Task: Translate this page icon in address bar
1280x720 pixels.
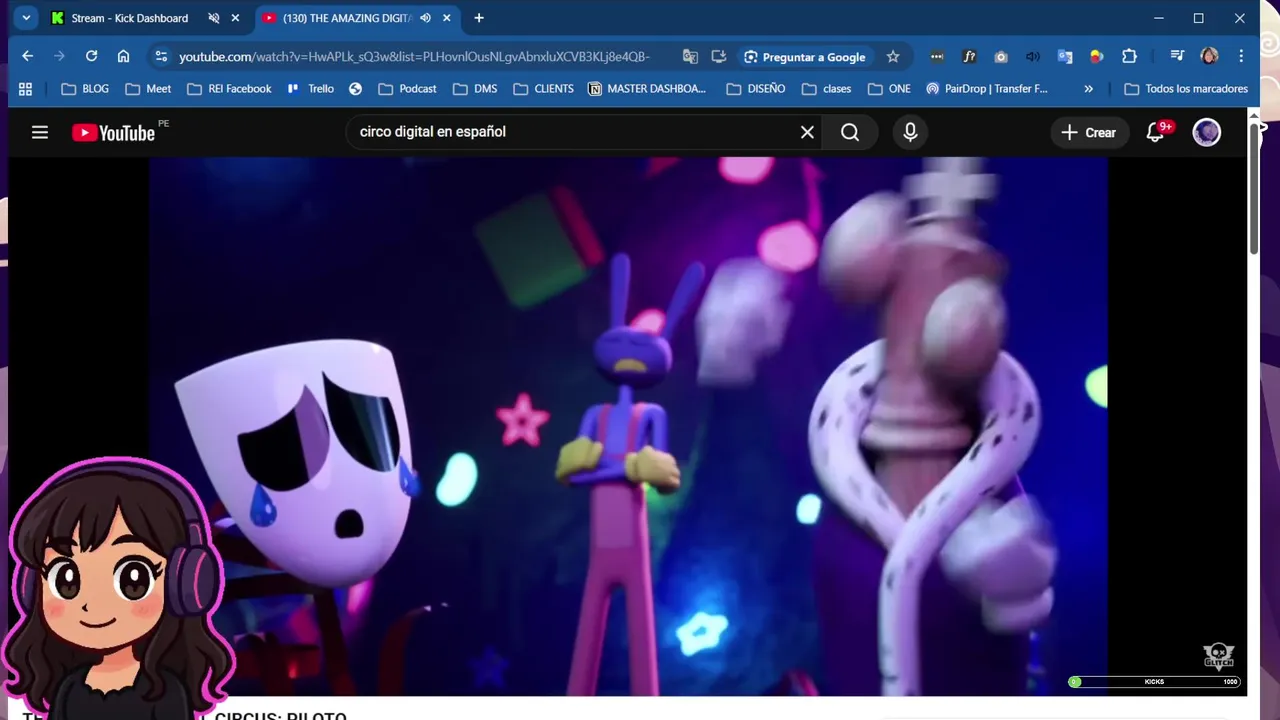Action: tap(690, 57)
